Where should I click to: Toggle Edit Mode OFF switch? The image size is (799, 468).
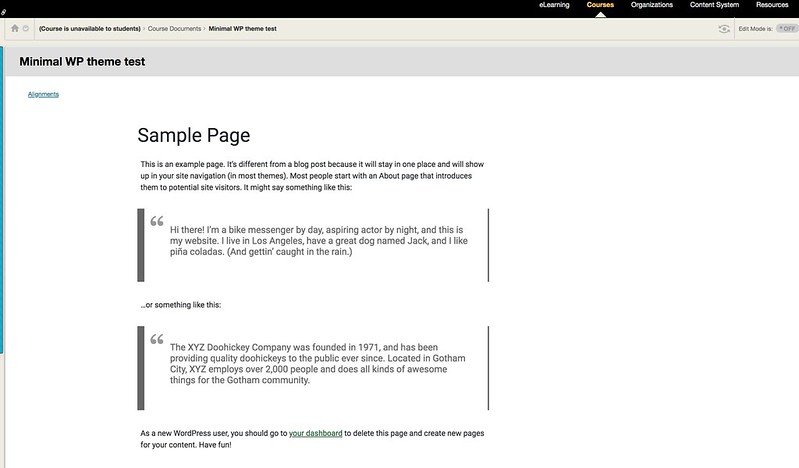pyautogui.click(x=787, y=29)
